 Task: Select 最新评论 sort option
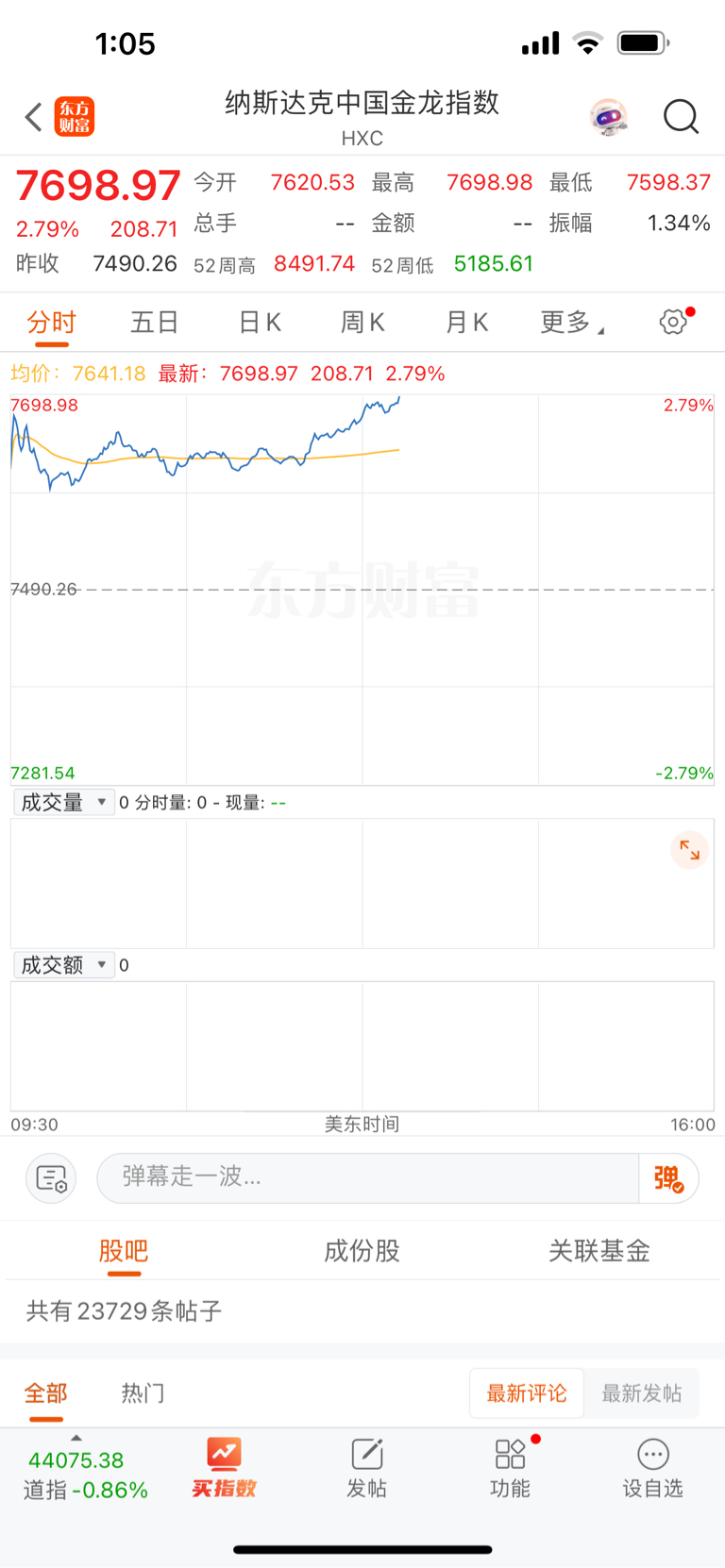(527, 1393)
